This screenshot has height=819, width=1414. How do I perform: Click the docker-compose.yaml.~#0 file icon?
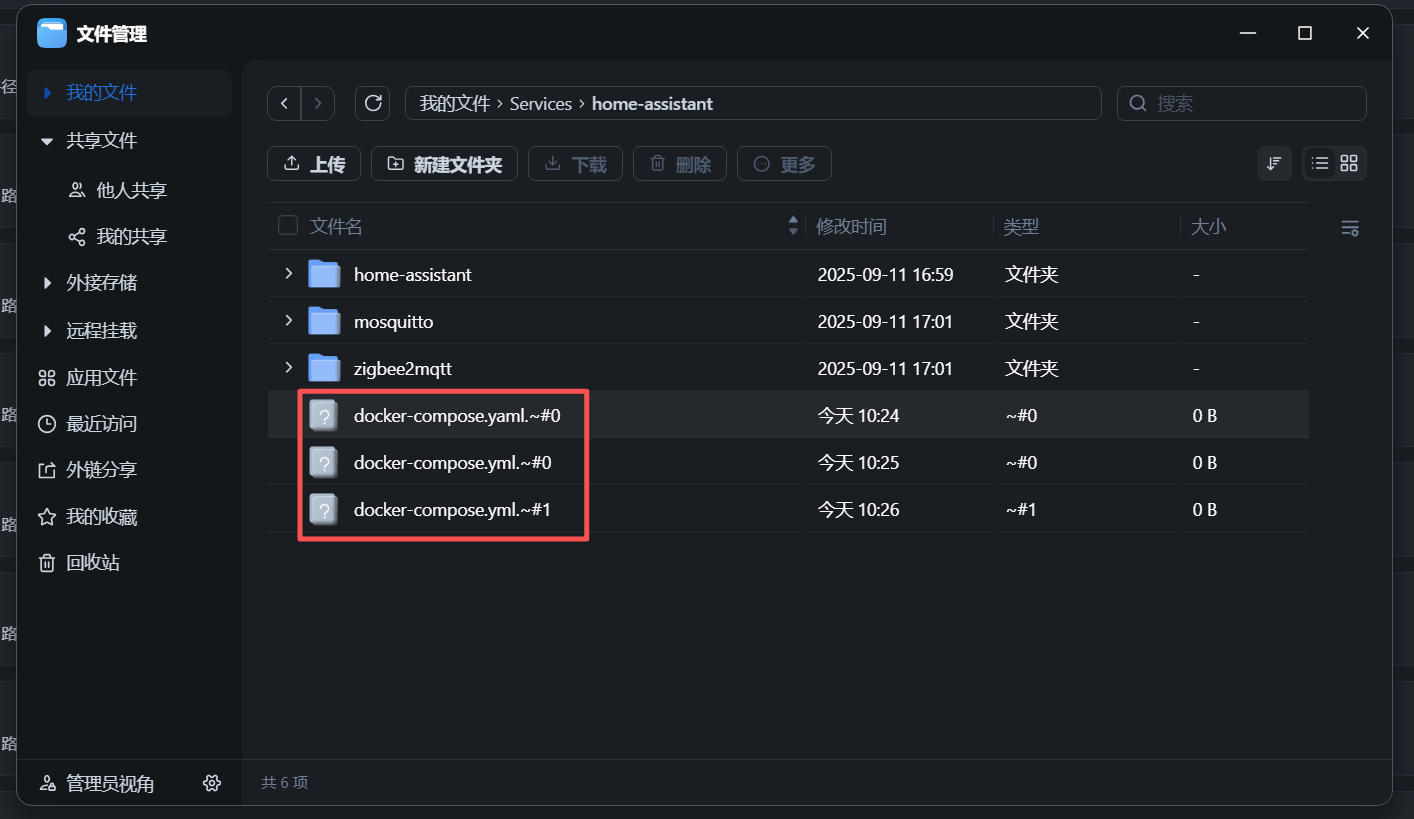click(323, 415)
